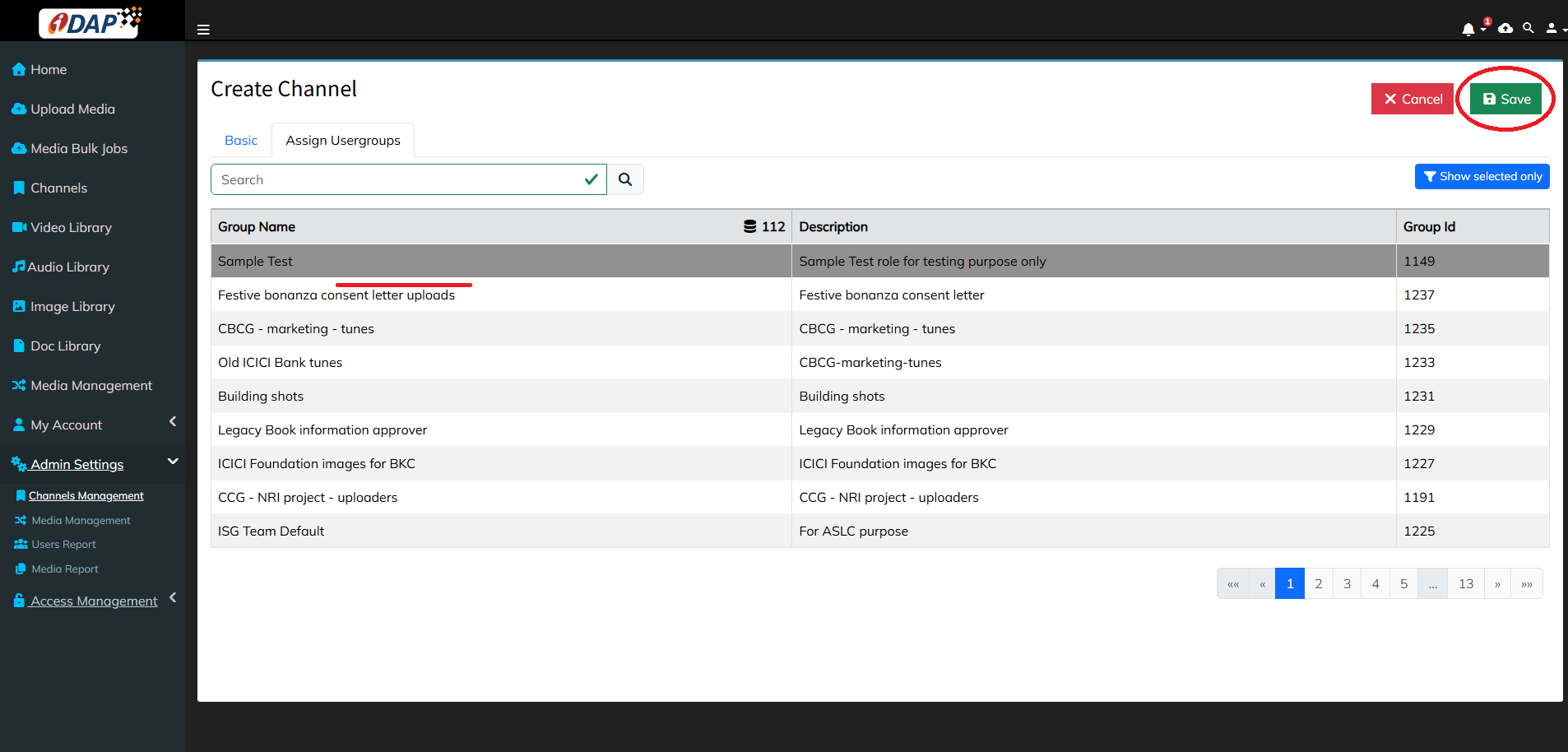Click the iDAP logo
The image size is (1568, 752).
91,21
